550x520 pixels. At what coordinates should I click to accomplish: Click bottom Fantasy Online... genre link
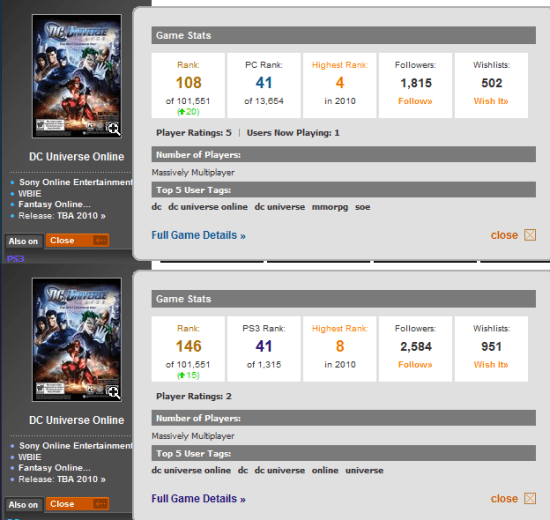[x=54, y=468]
